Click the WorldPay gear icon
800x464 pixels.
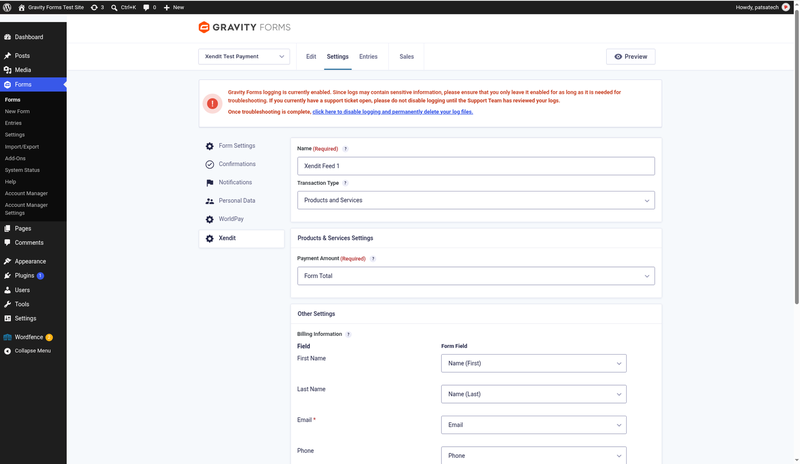click(210, 219)
